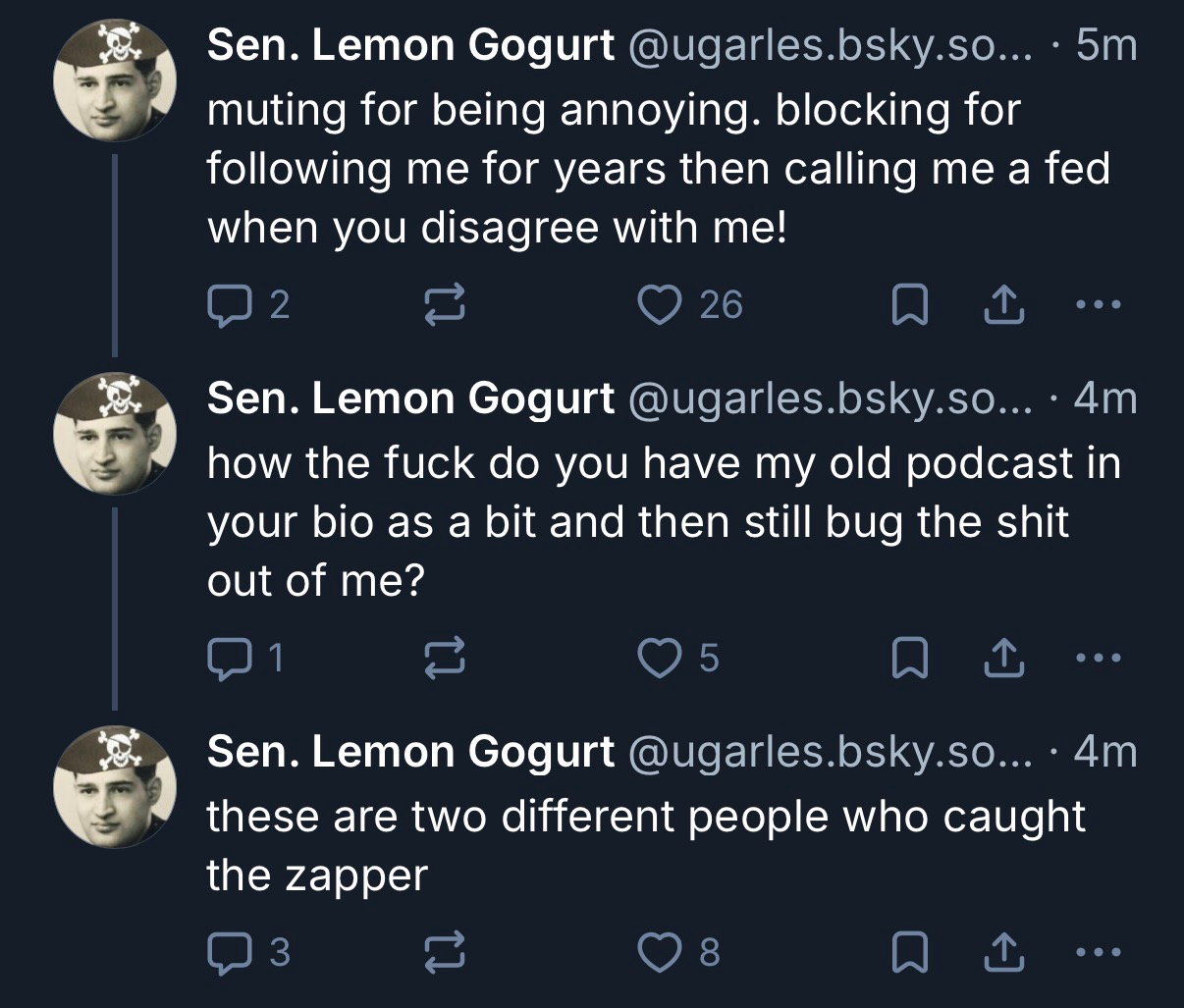Open more options on the zapper post
Image resolution: width=1184 pixels, height=1008 pixels.
click(1096, 951)
